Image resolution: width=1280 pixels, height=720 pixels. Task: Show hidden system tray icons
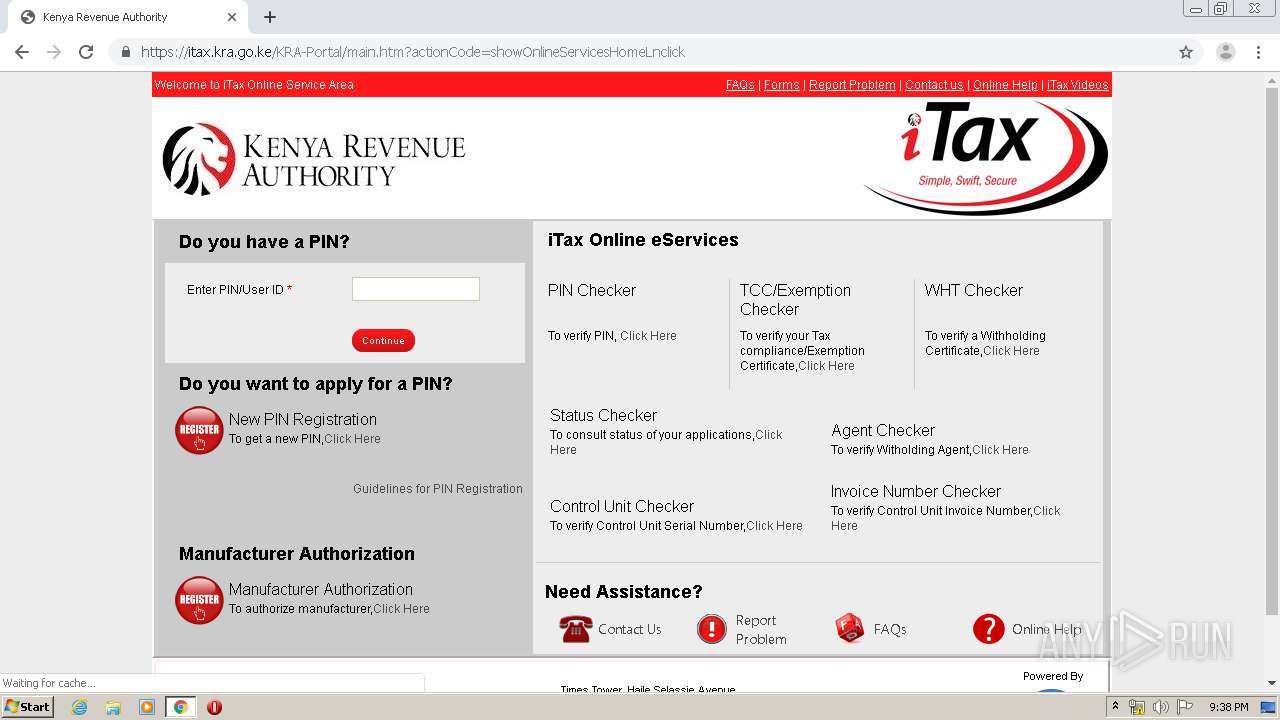(1115, 707)
